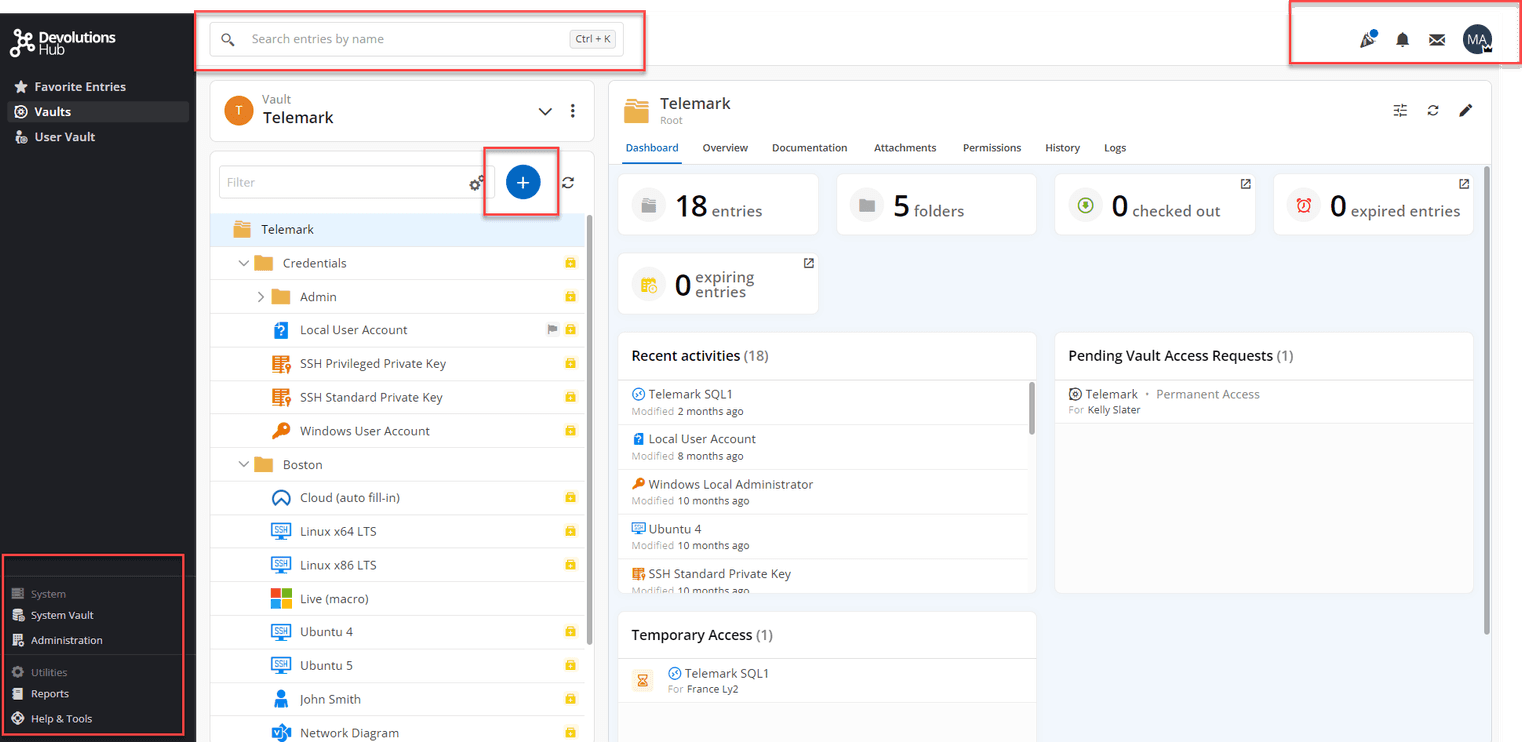Expand the Admin folder

261,297
